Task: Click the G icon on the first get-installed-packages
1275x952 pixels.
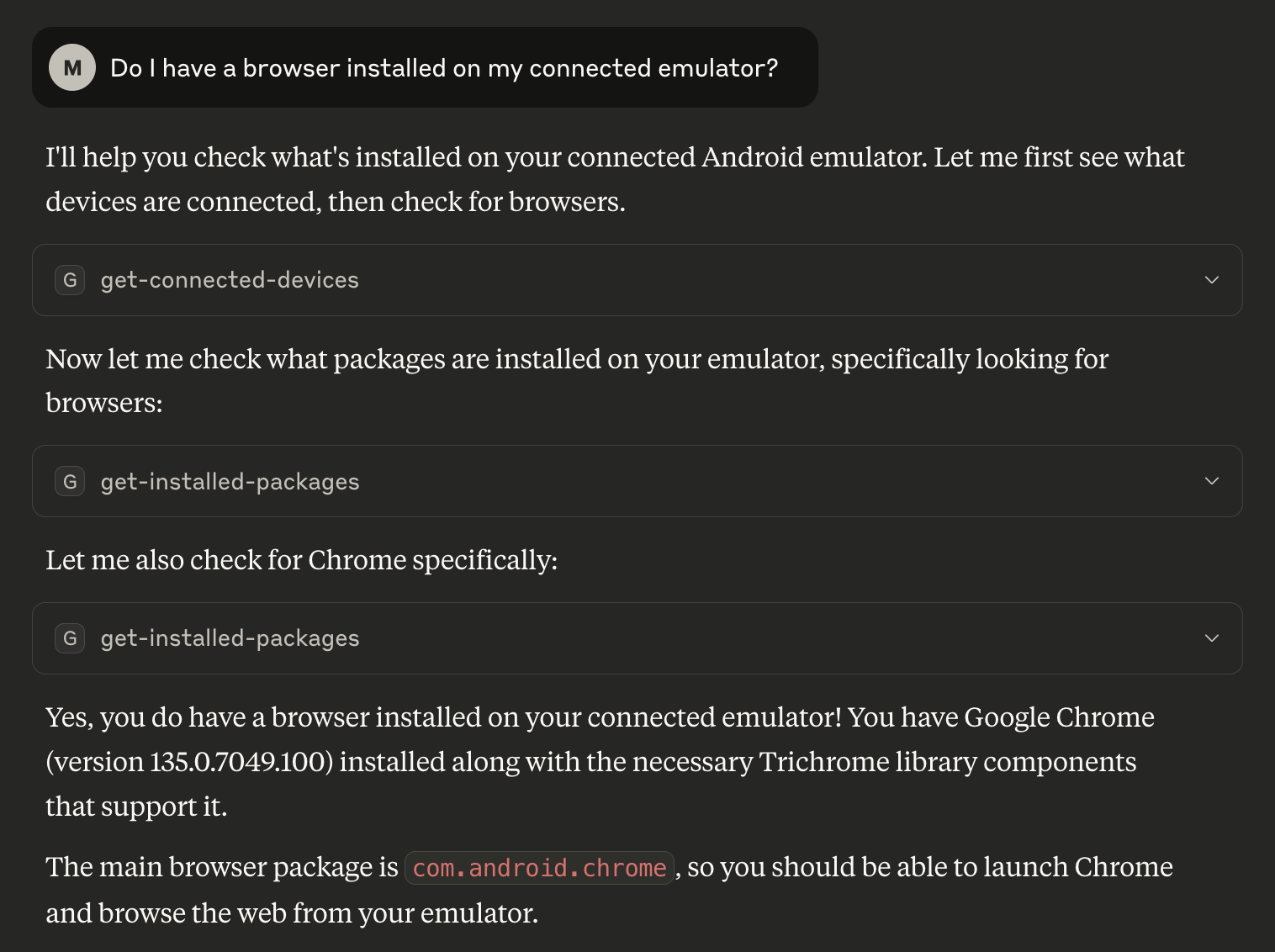Action: click(70, 481)
